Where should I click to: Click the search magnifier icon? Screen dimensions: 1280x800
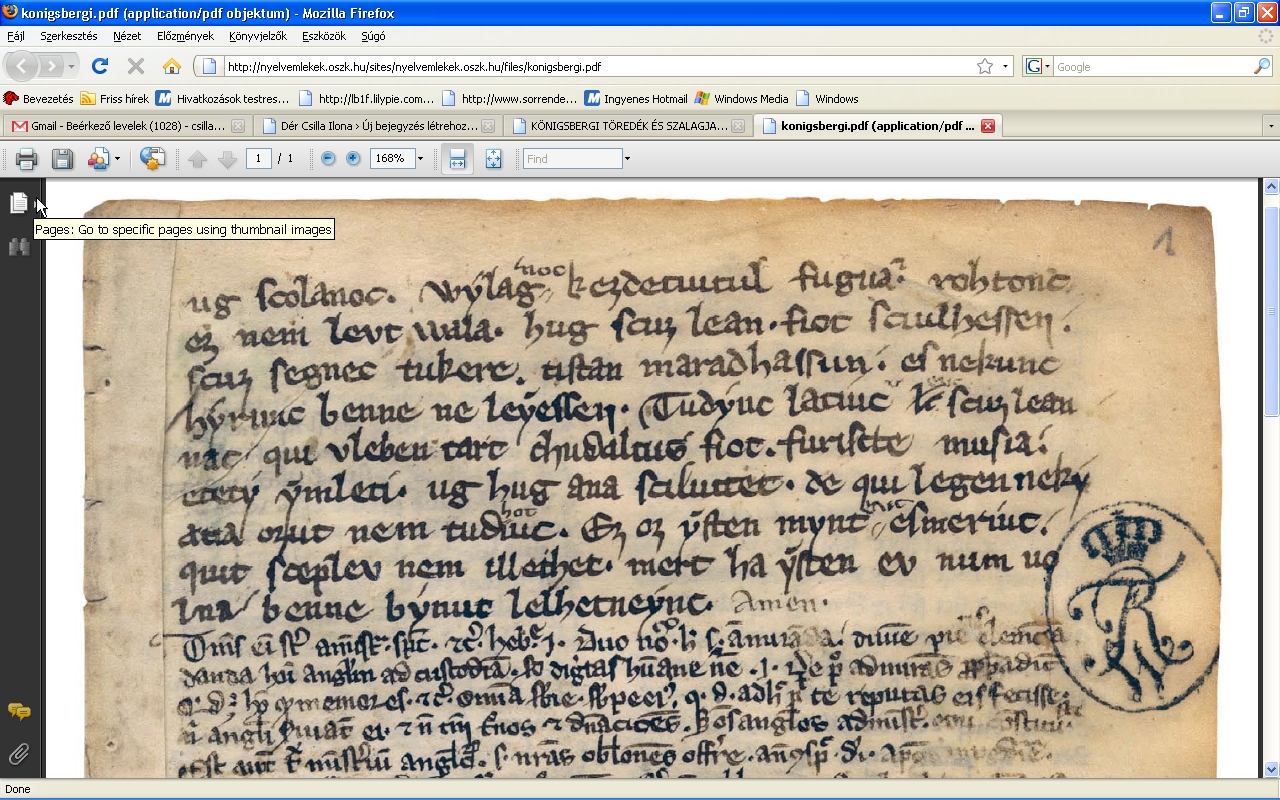tap(1262, 66)
